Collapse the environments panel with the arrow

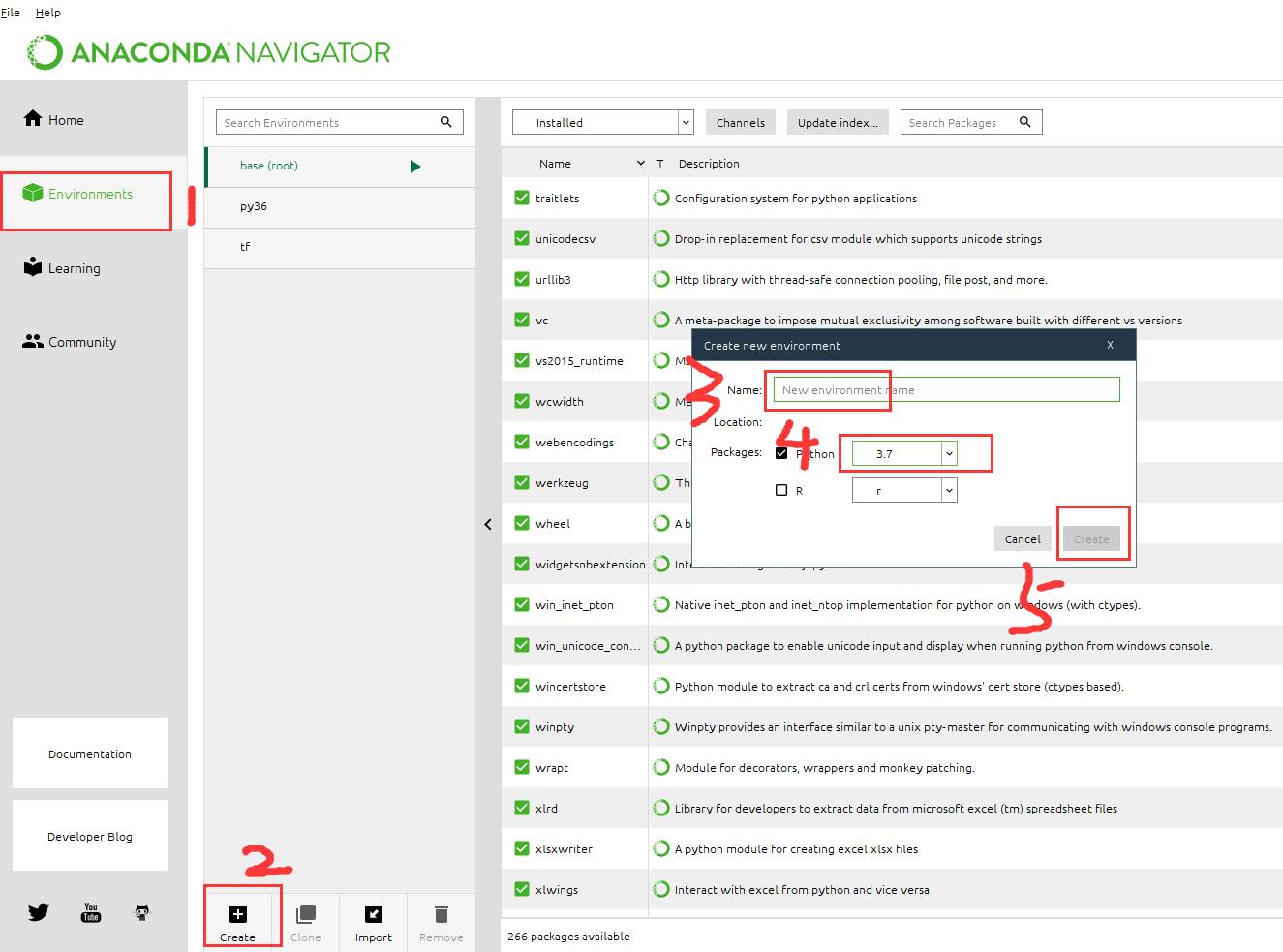(x=488, y=524)
